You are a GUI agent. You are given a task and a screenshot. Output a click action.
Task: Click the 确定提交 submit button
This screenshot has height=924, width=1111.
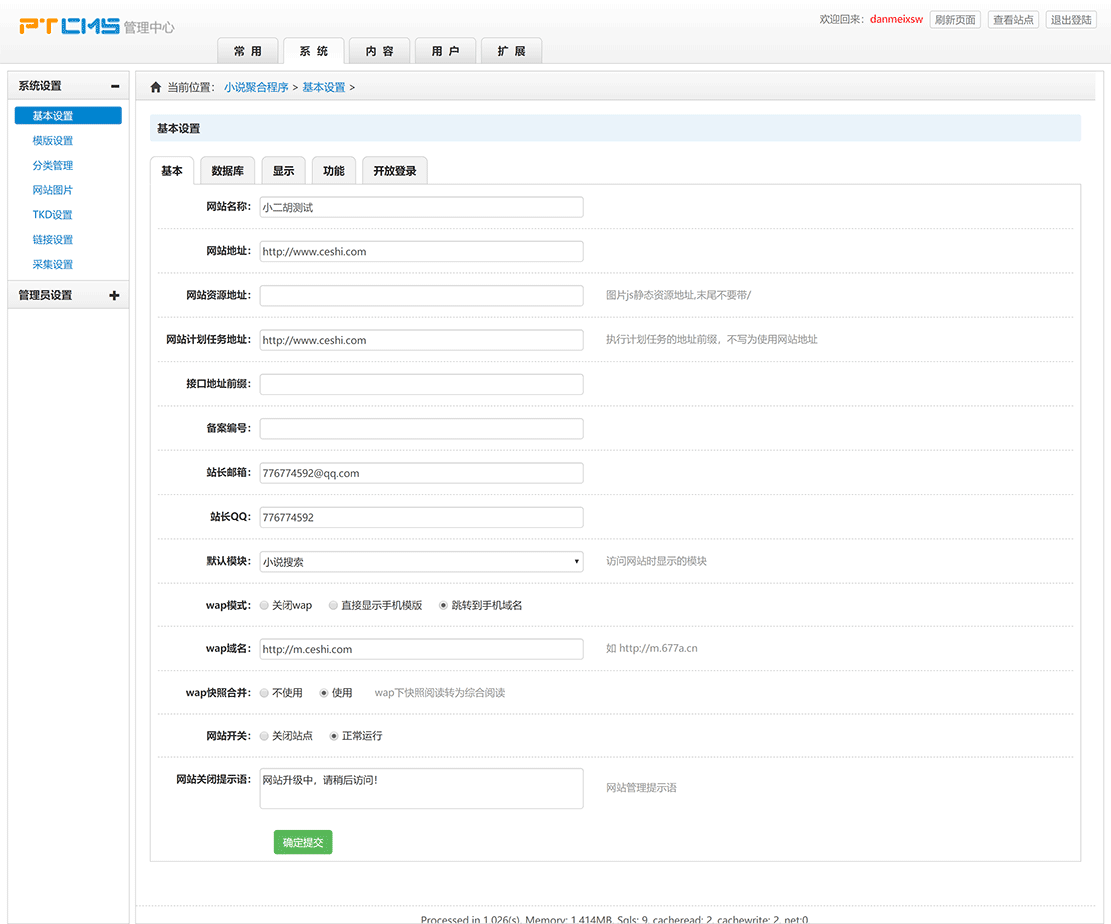[302, 842]
